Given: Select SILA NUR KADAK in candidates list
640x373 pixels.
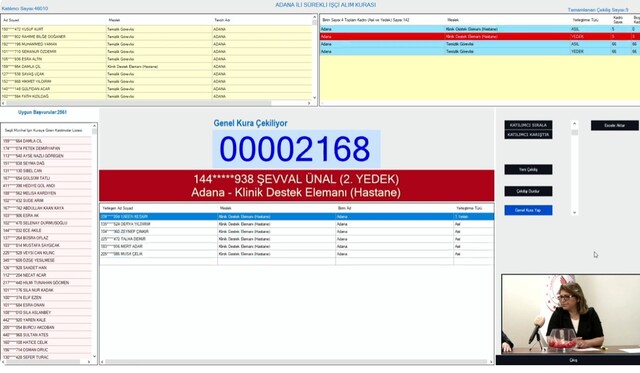Looking at the screenshot, I should (x=46, y=290).
